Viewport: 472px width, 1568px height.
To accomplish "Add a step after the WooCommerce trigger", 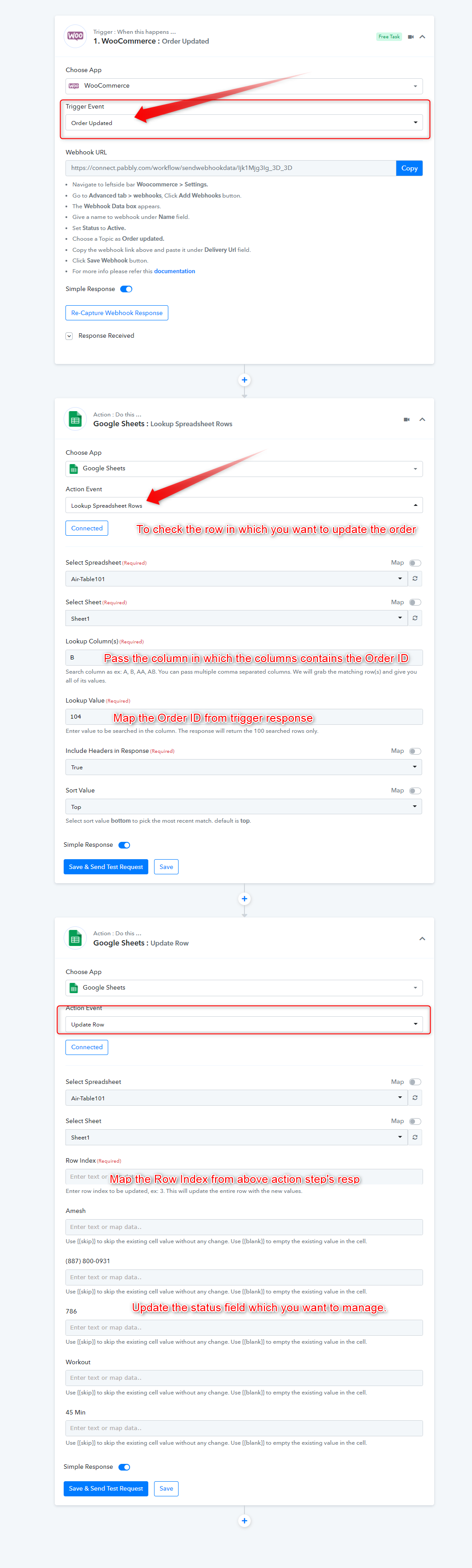I will [244, 380].
